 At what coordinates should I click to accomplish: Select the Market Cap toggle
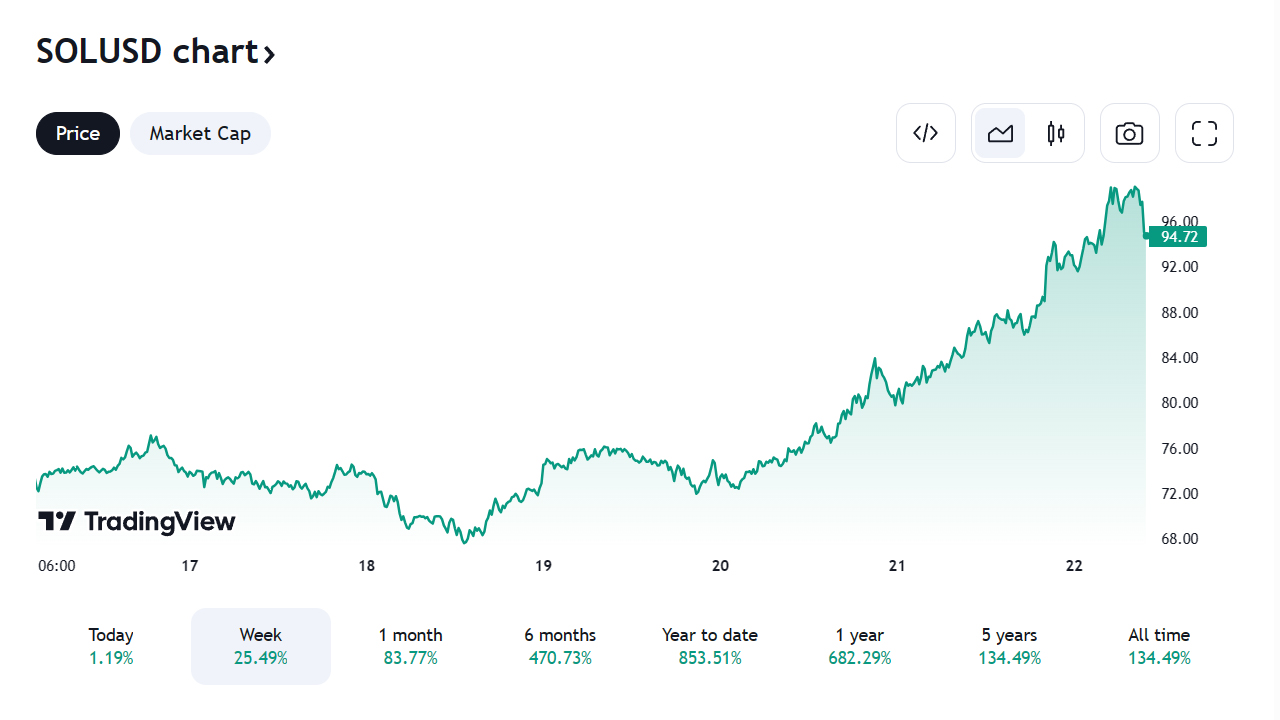200,133
